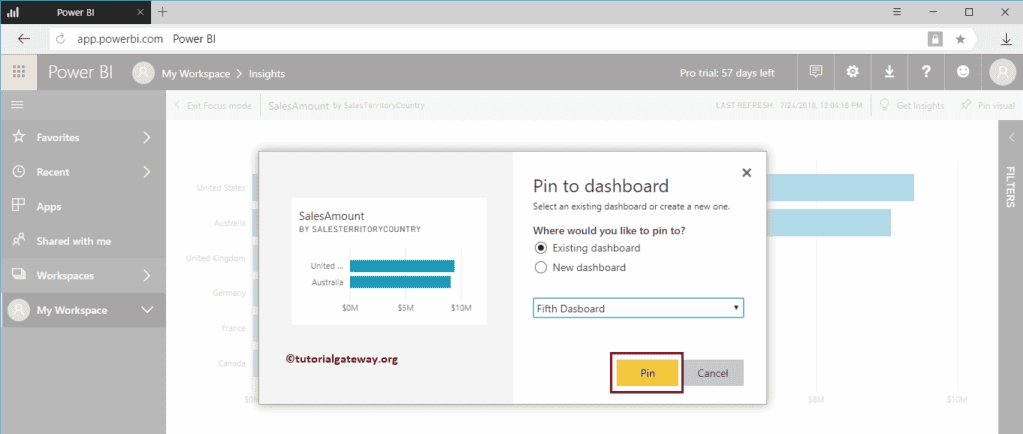Open the settings gear menu

[852, 72]
